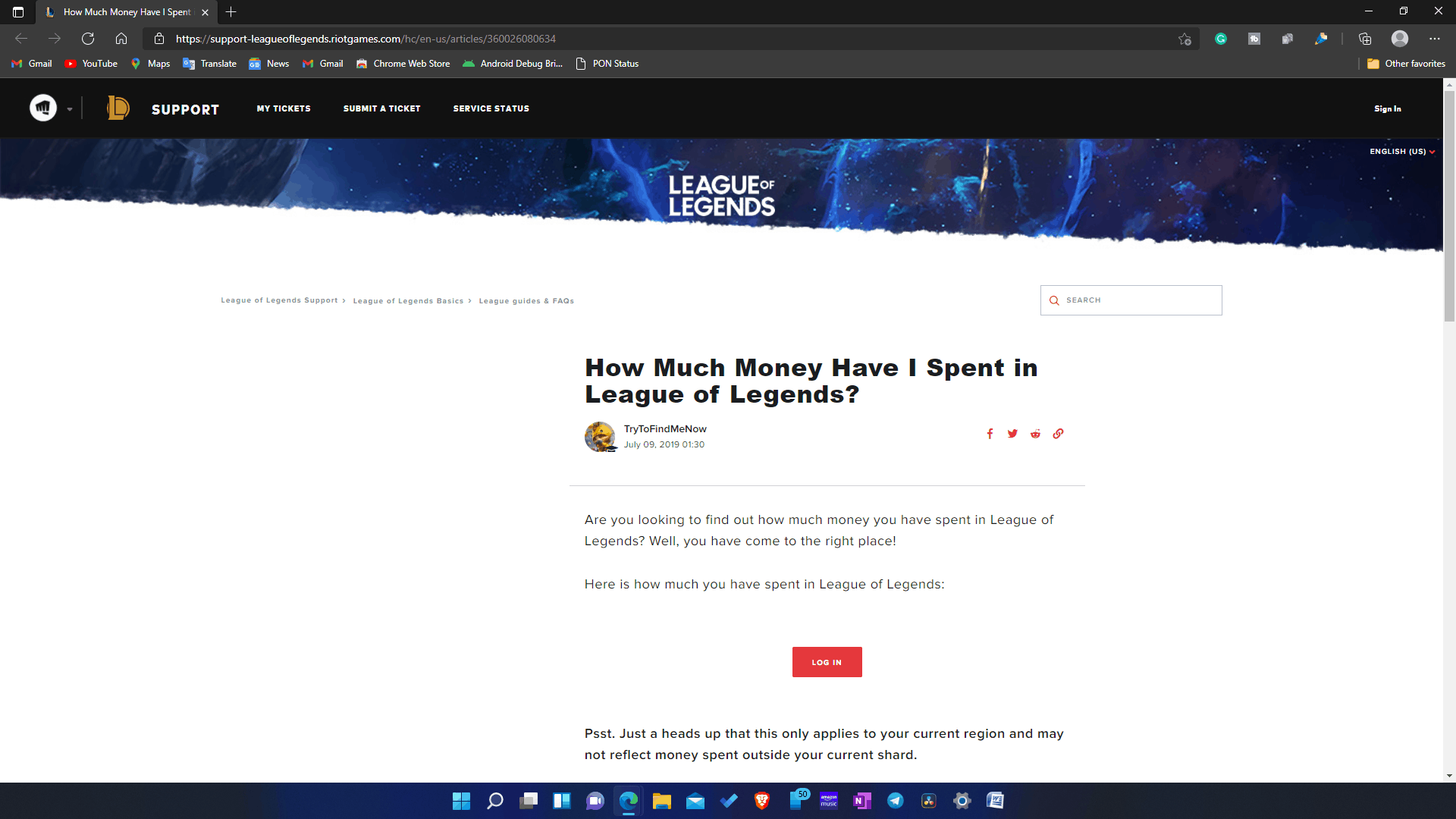This screenshot has height=819, width=1456.
Task: Click the copy link share icon
Action: 1058,433
